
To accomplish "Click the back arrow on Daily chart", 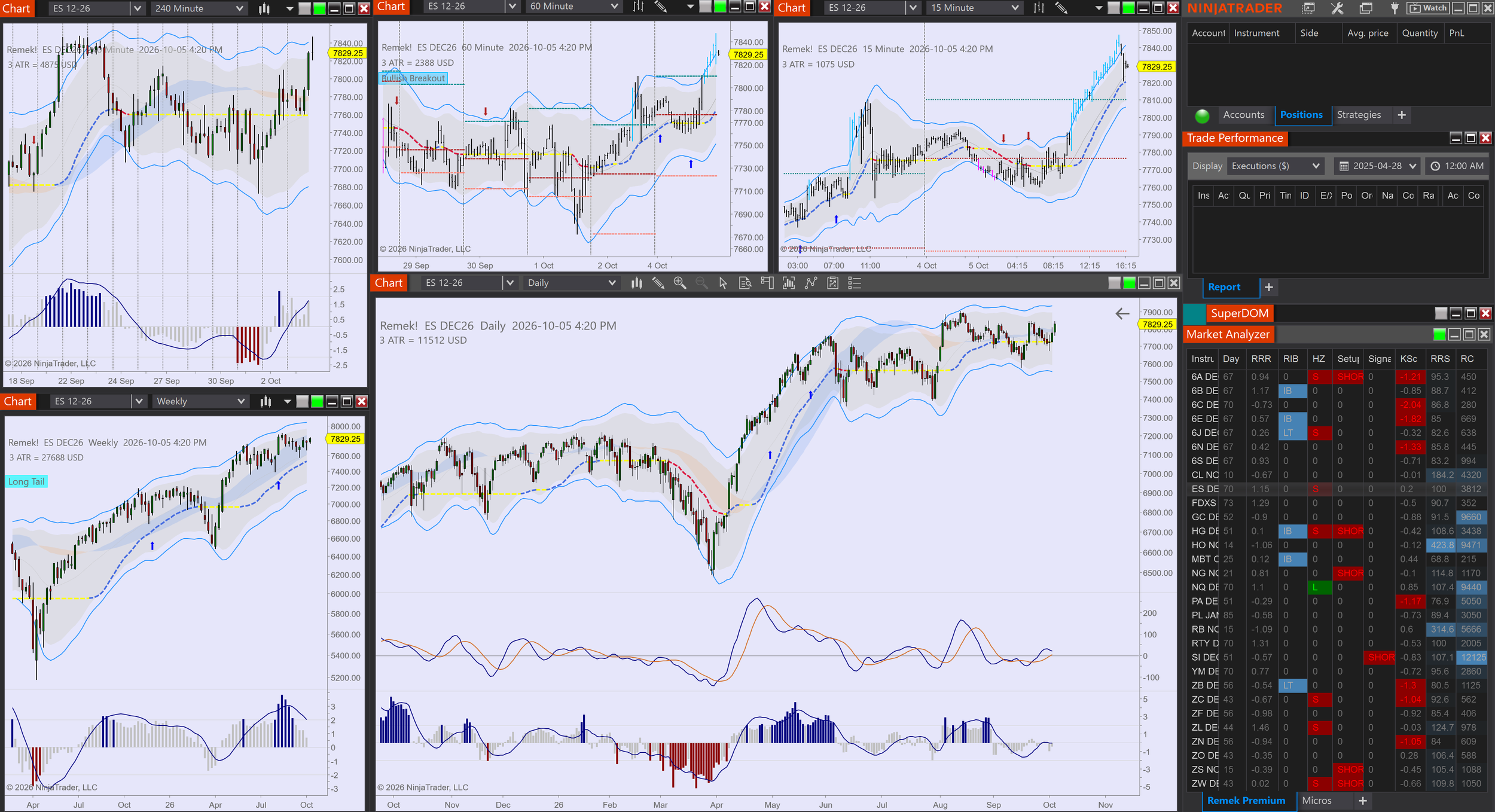I will [x=1122, y=313].
